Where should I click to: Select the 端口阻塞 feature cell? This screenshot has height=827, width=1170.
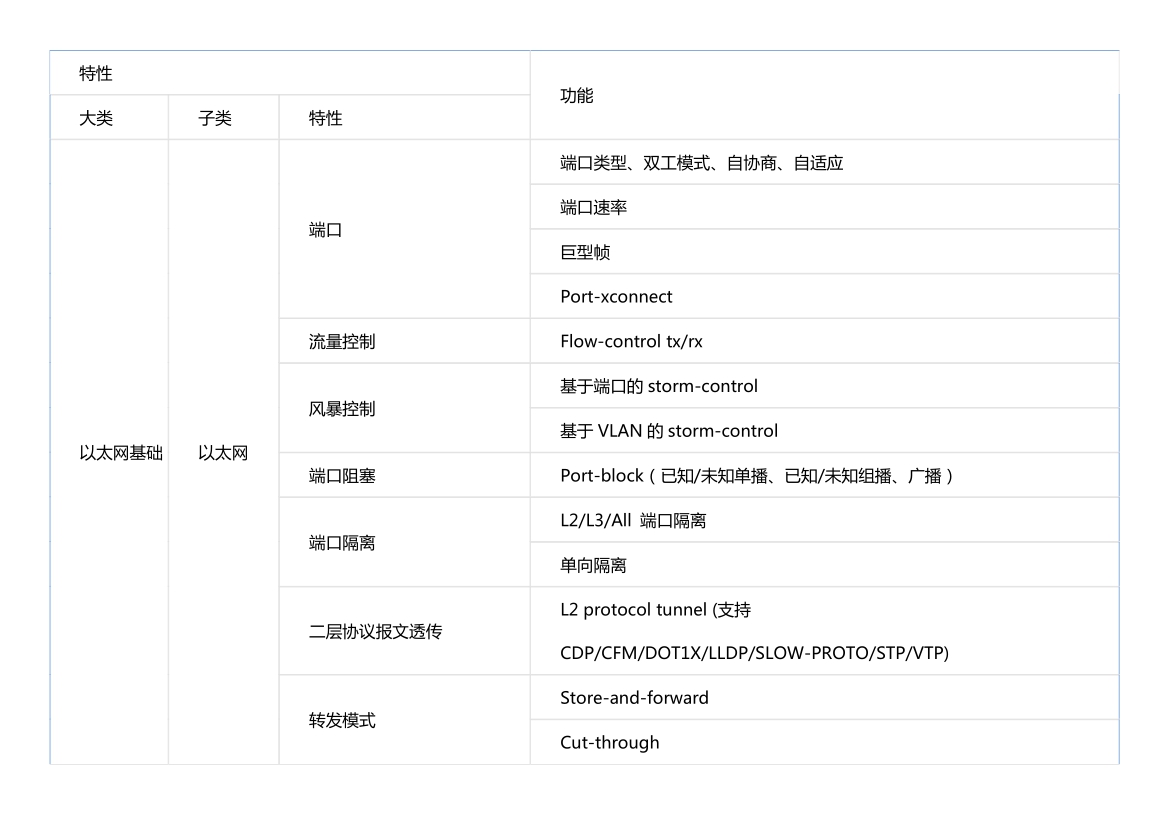coord(404,475)
